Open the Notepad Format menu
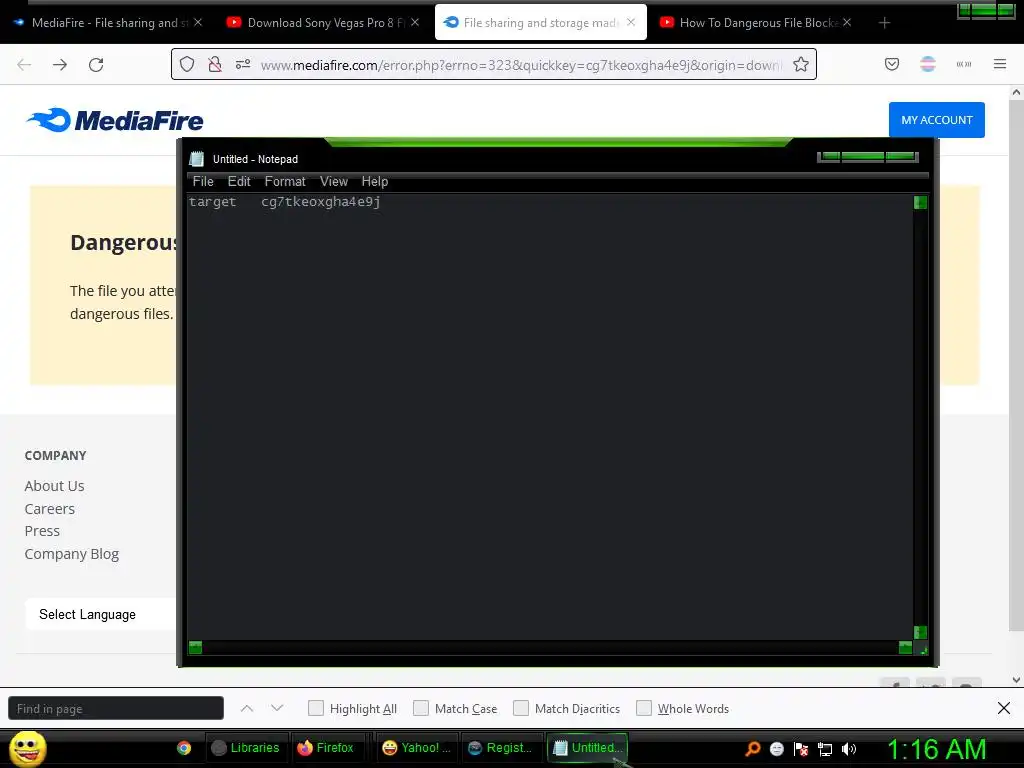 coord(285,182)
